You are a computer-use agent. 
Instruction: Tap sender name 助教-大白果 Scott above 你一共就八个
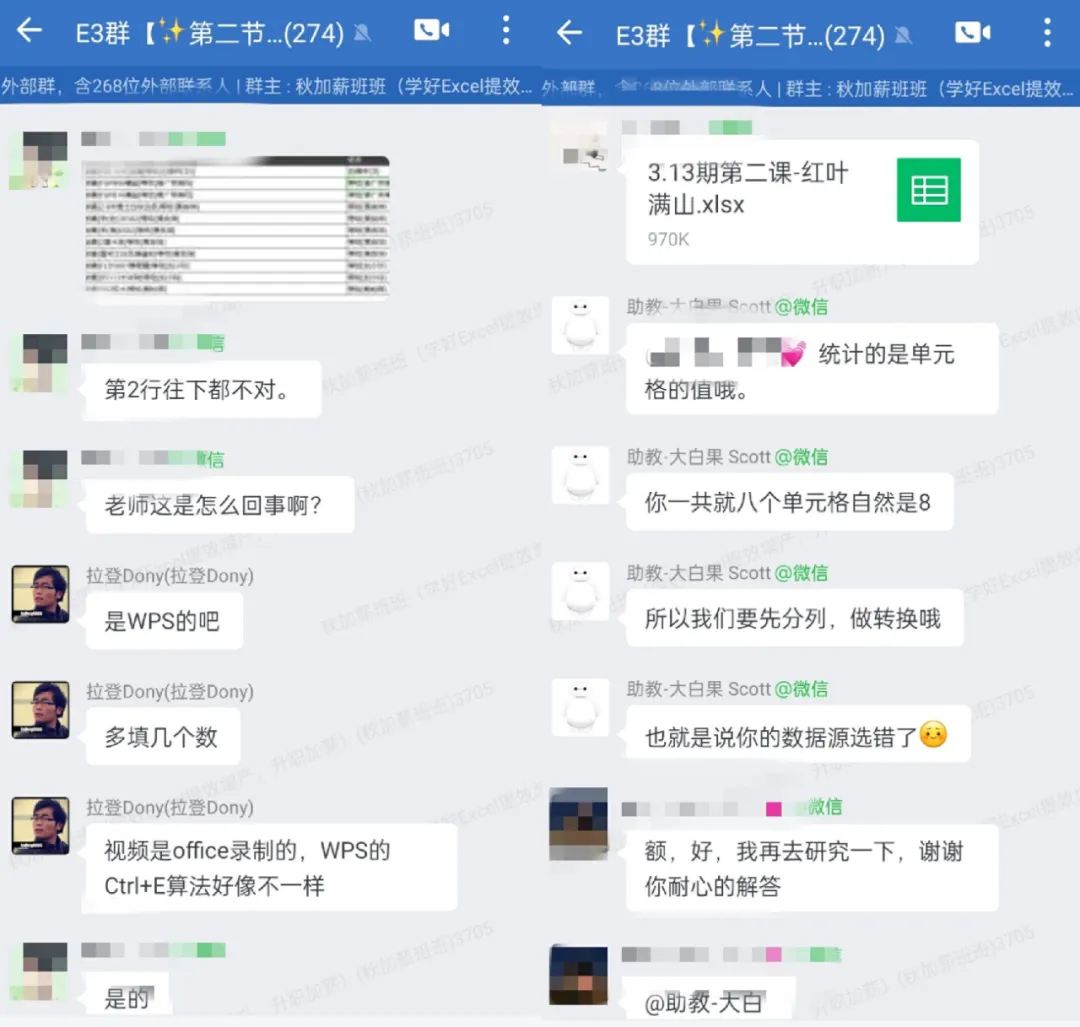coord(727,457)
